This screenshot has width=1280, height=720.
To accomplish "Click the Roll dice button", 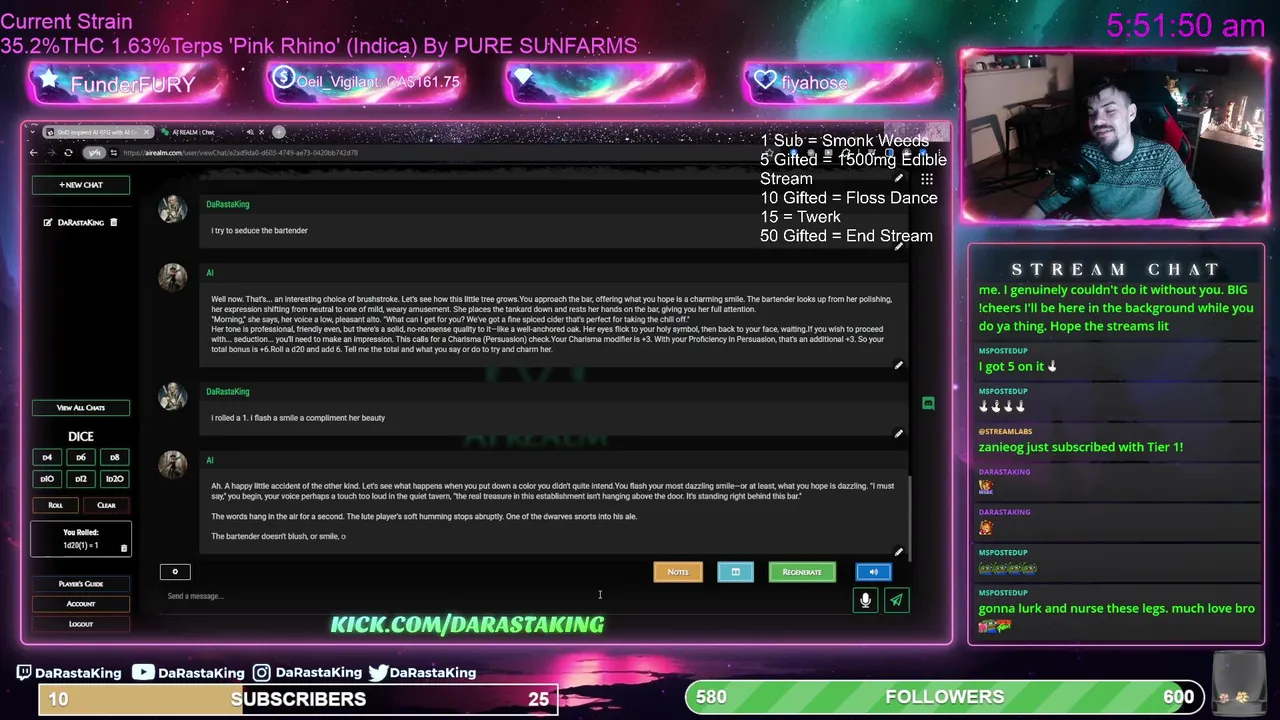I will click(56, 505).
